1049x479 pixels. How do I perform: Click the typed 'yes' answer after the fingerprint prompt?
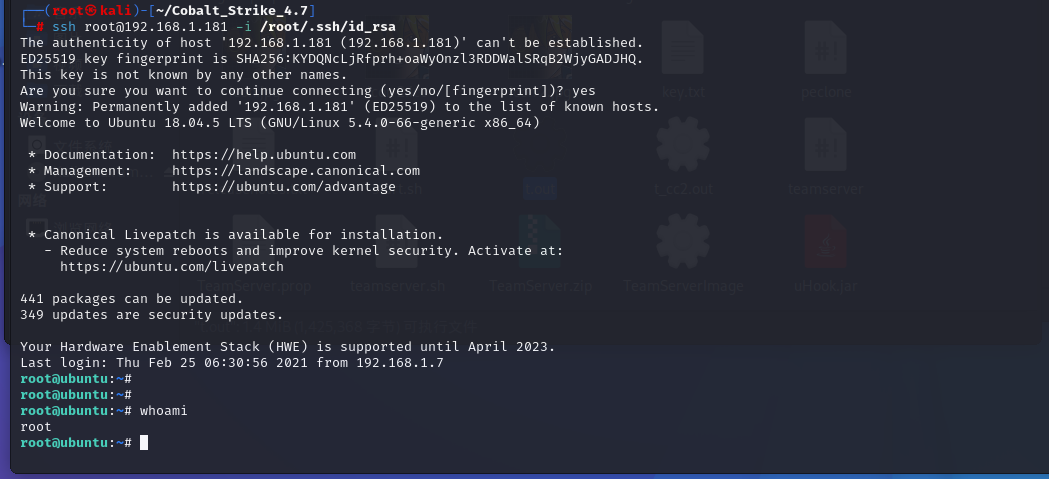click(583, 90)
